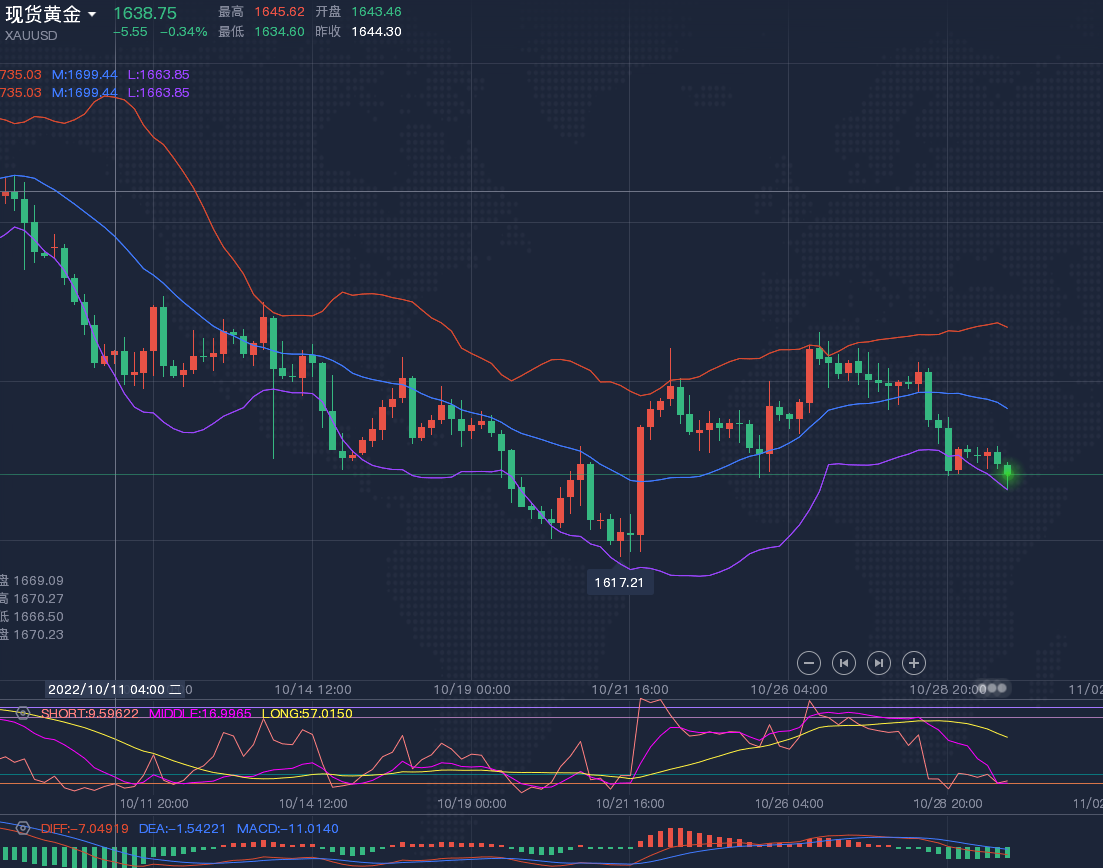The image size is (1103, 868).
Task: Click the three-dot handle on the time axis
Action: pyautogui.click(x=993, y=688)
